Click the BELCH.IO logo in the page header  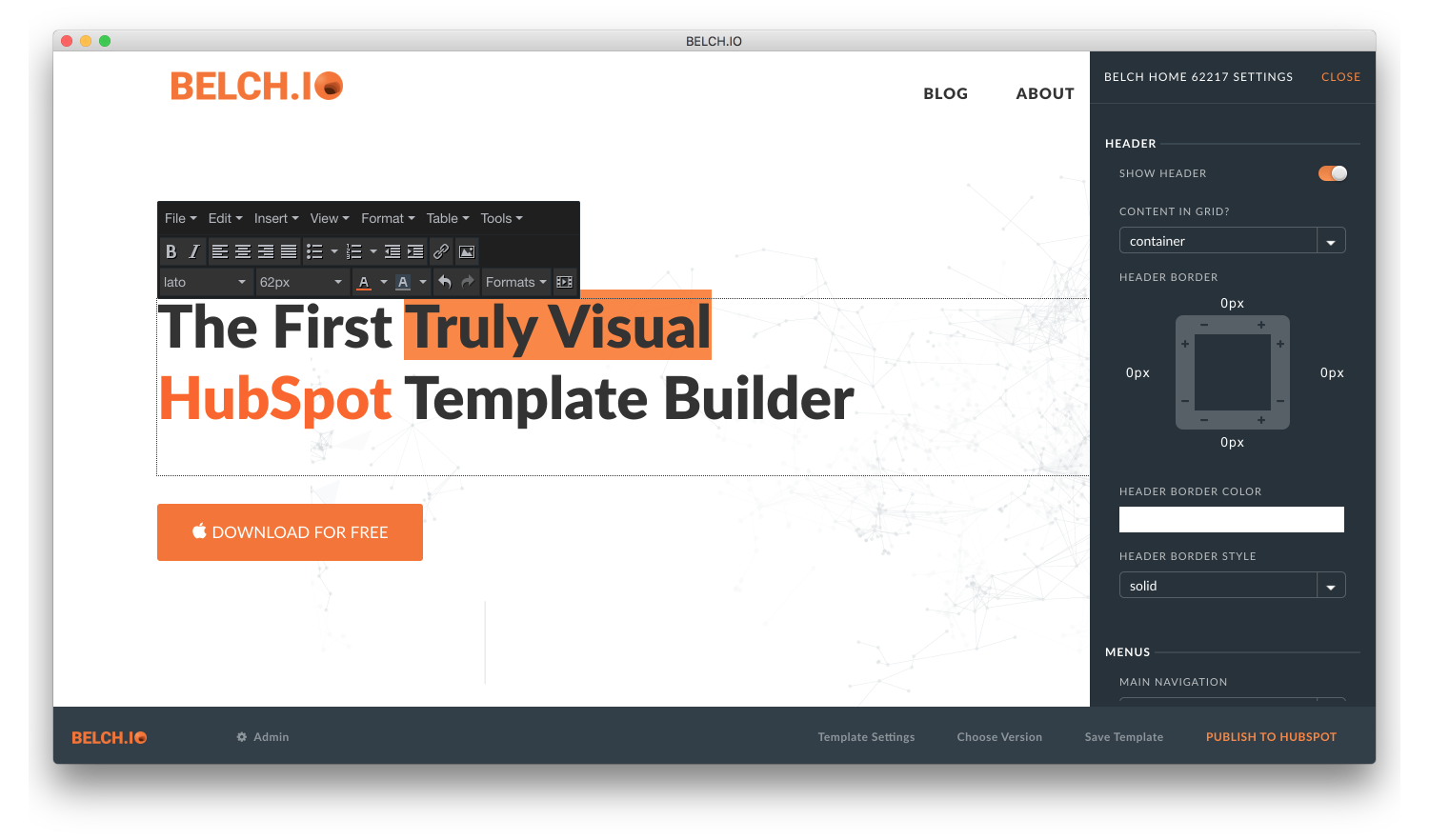256,86
